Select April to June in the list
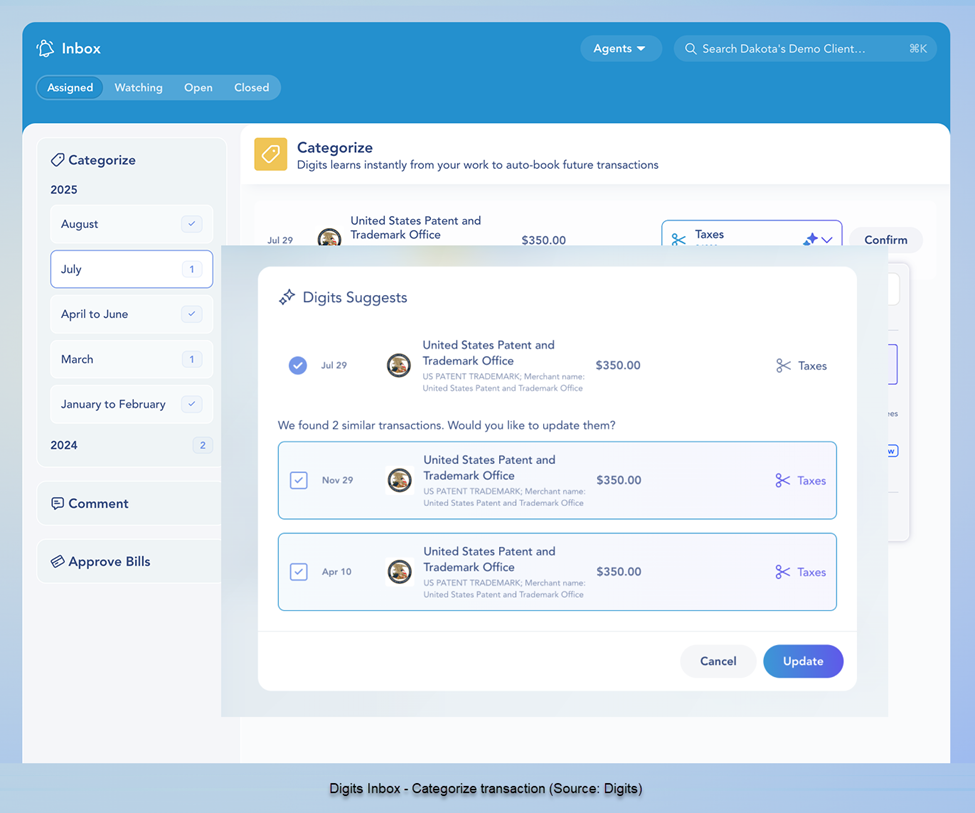This screenshot has height=813, width=975. coord(131,314)
